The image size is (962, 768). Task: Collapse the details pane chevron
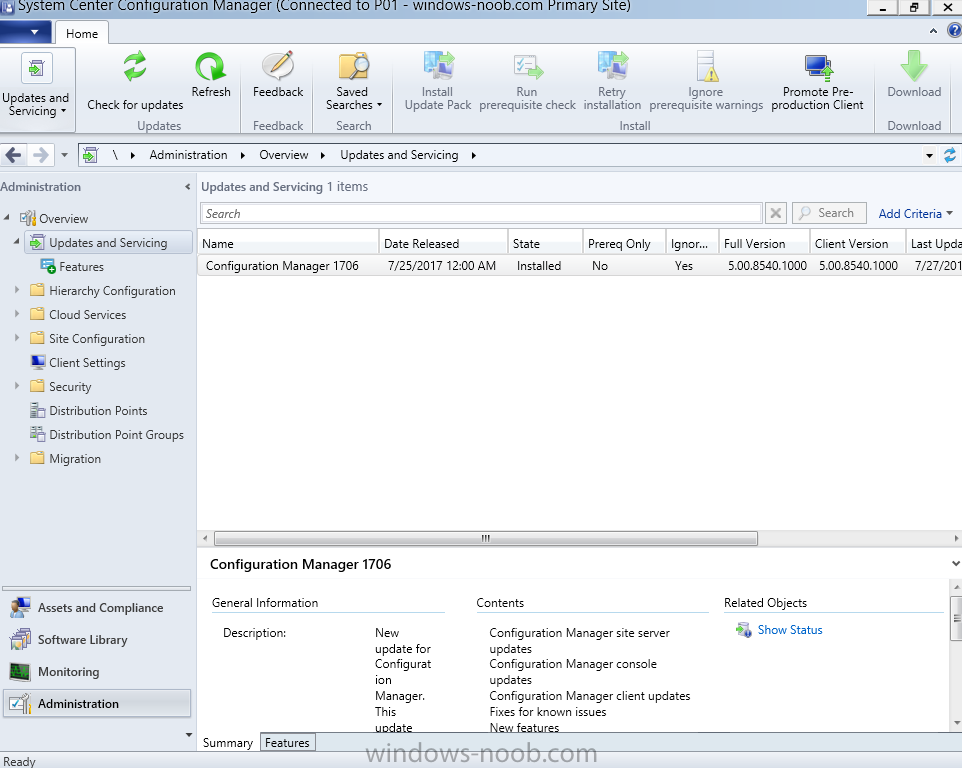click(x=955, y=563)
